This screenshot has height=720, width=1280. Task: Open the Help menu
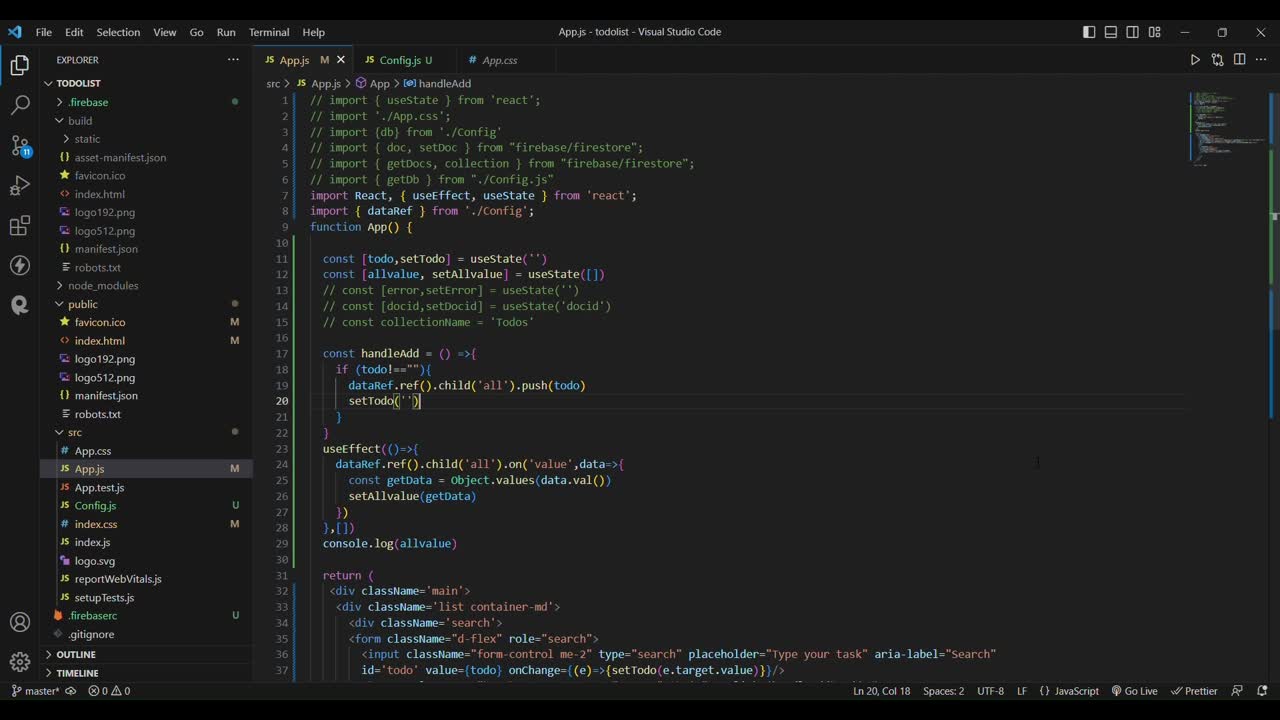click(x=313, y=32)
